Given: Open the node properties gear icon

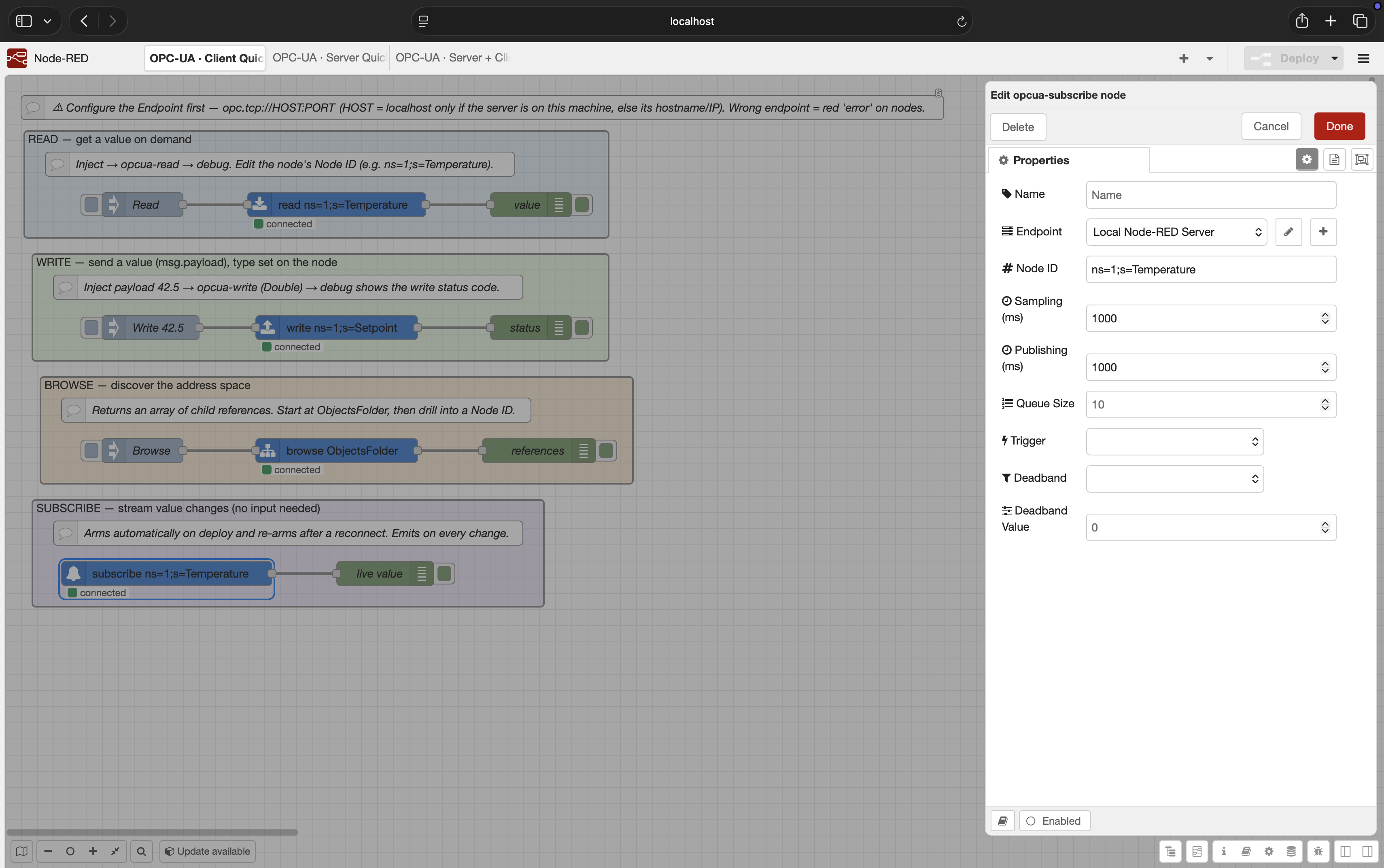Looking at the screenshot, I should point(1306,160).
